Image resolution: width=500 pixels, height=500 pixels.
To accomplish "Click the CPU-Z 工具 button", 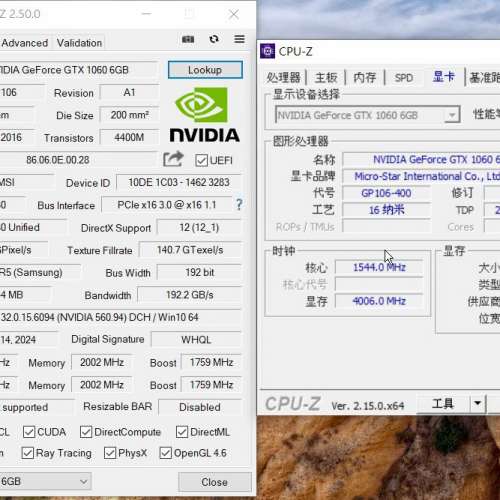I will (x=443, y=404).
